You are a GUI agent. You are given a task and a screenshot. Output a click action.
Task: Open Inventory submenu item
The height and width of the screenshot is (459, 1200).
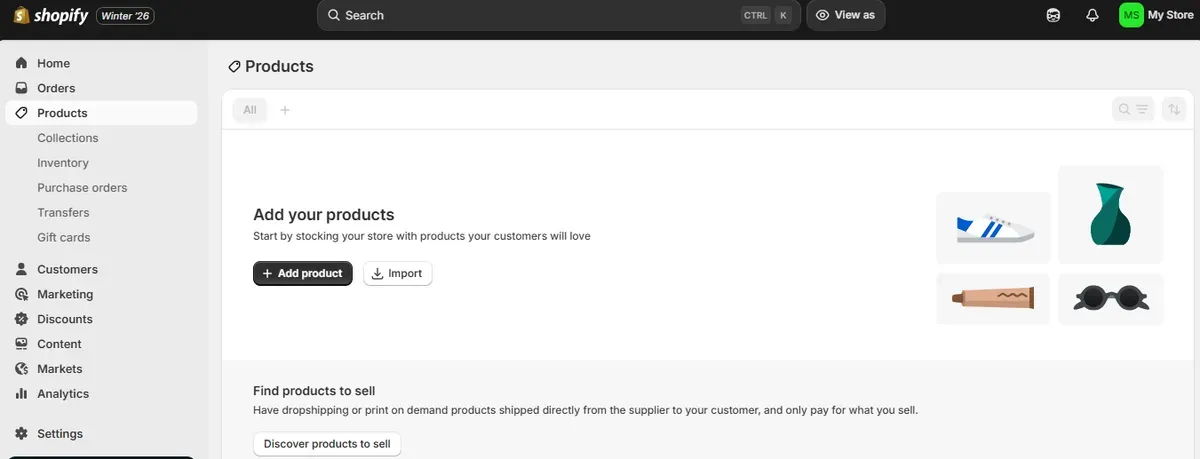click(x=63, y=163)
